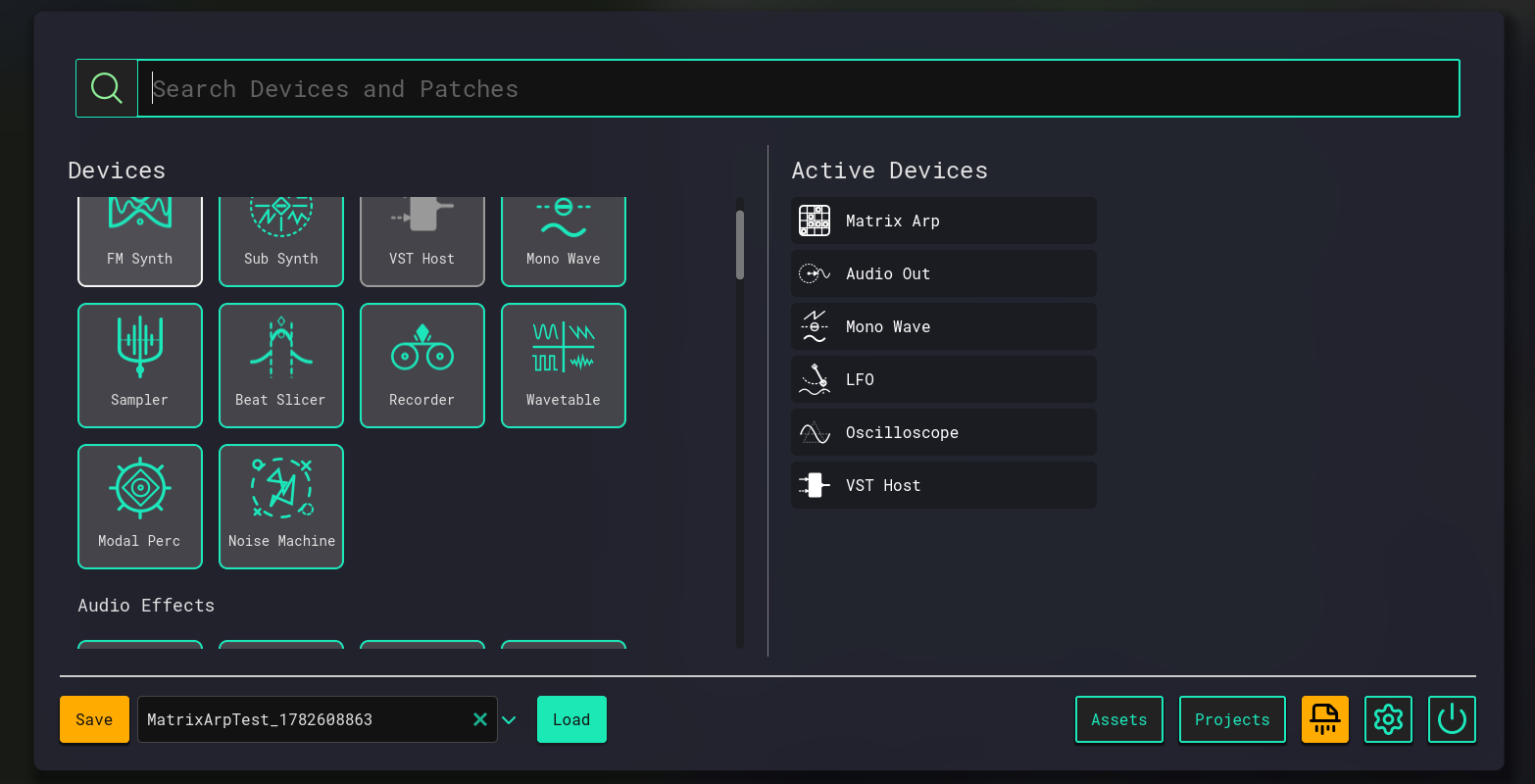This screenshot has width=1535, height=784.
Task: Add the FM Synth device
Action: tap(140, 241)
